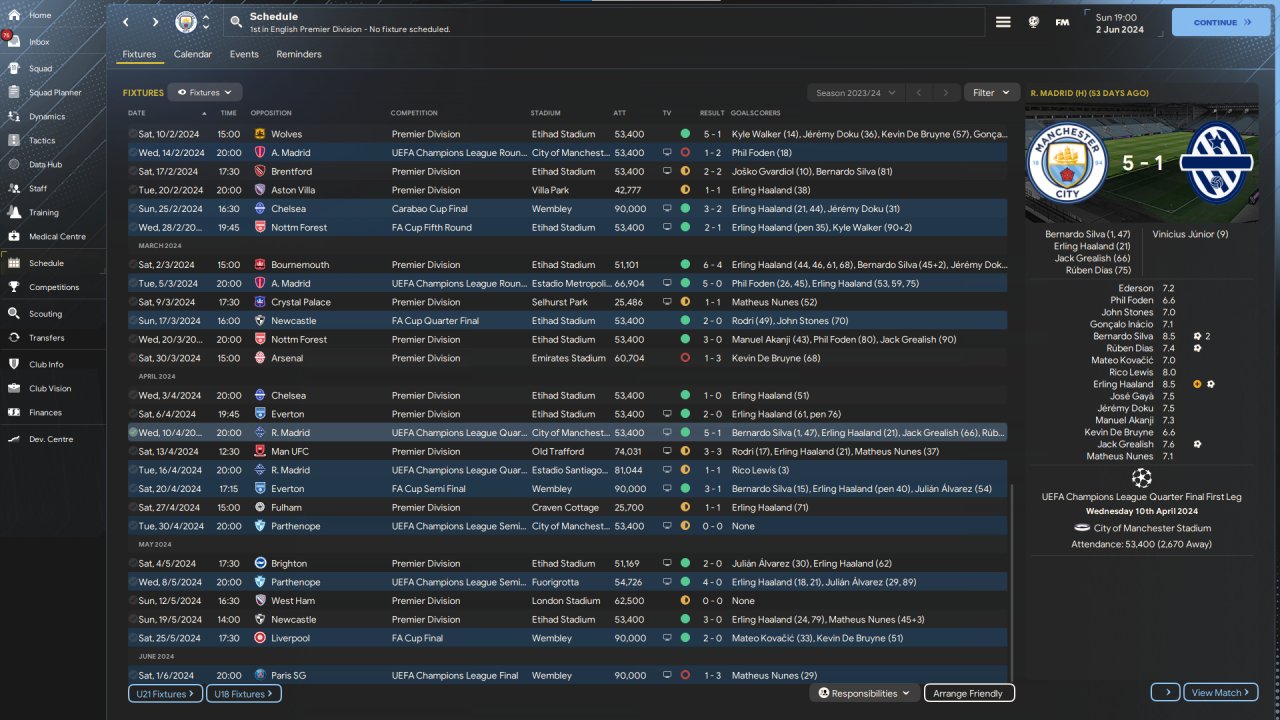
Task: Open the Squad Planner
Action: tap(55, 93)
